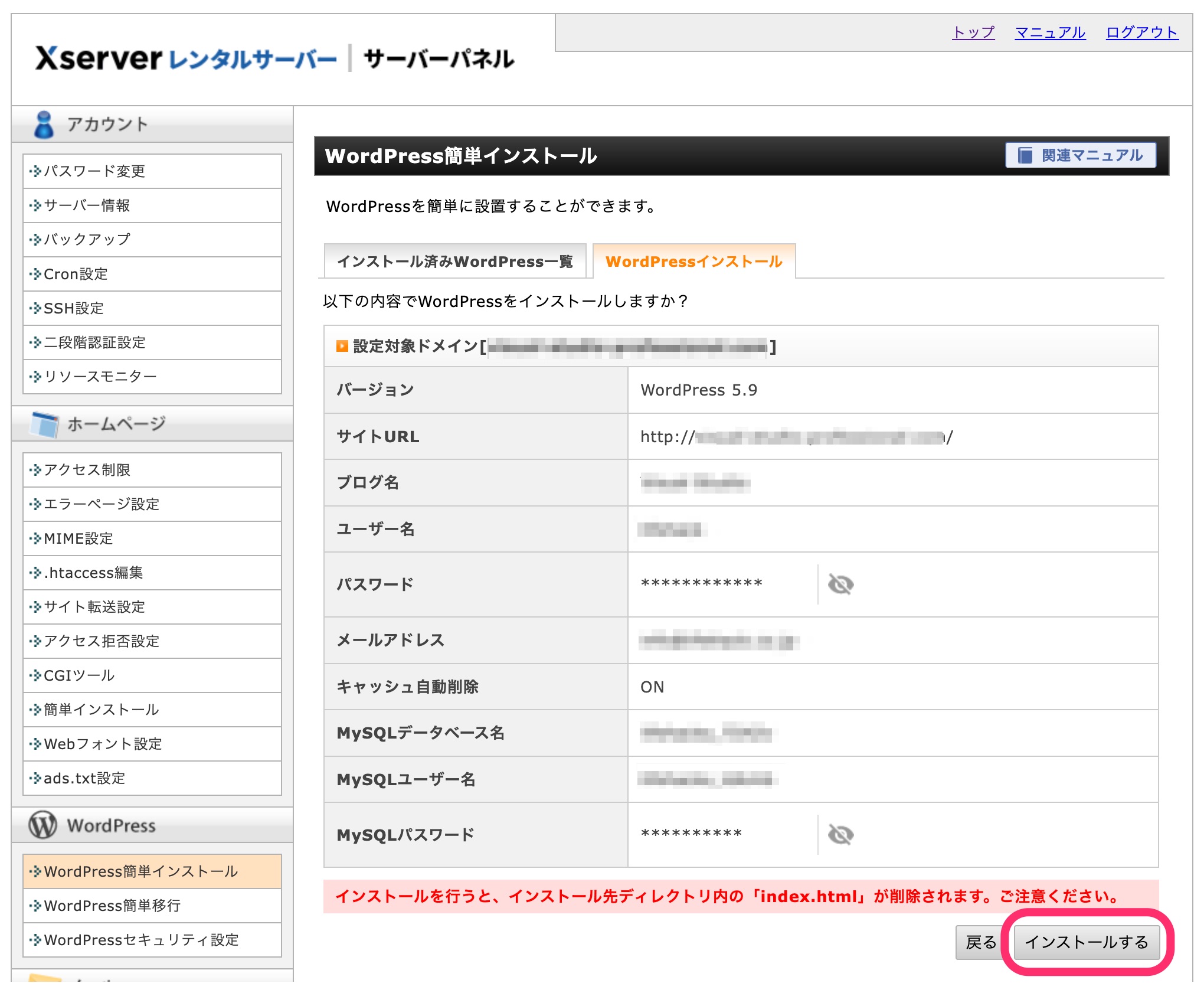1204x1006 pixels.
Task: Click the WordPress 5.9 version value
Action: [699, 390]
